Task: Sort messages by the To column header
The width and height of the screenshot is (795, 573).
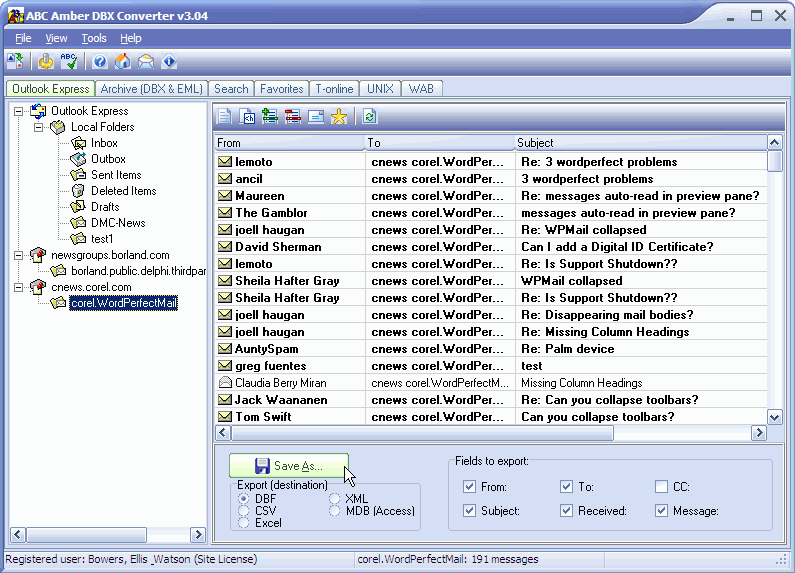Action: [440, 143]
